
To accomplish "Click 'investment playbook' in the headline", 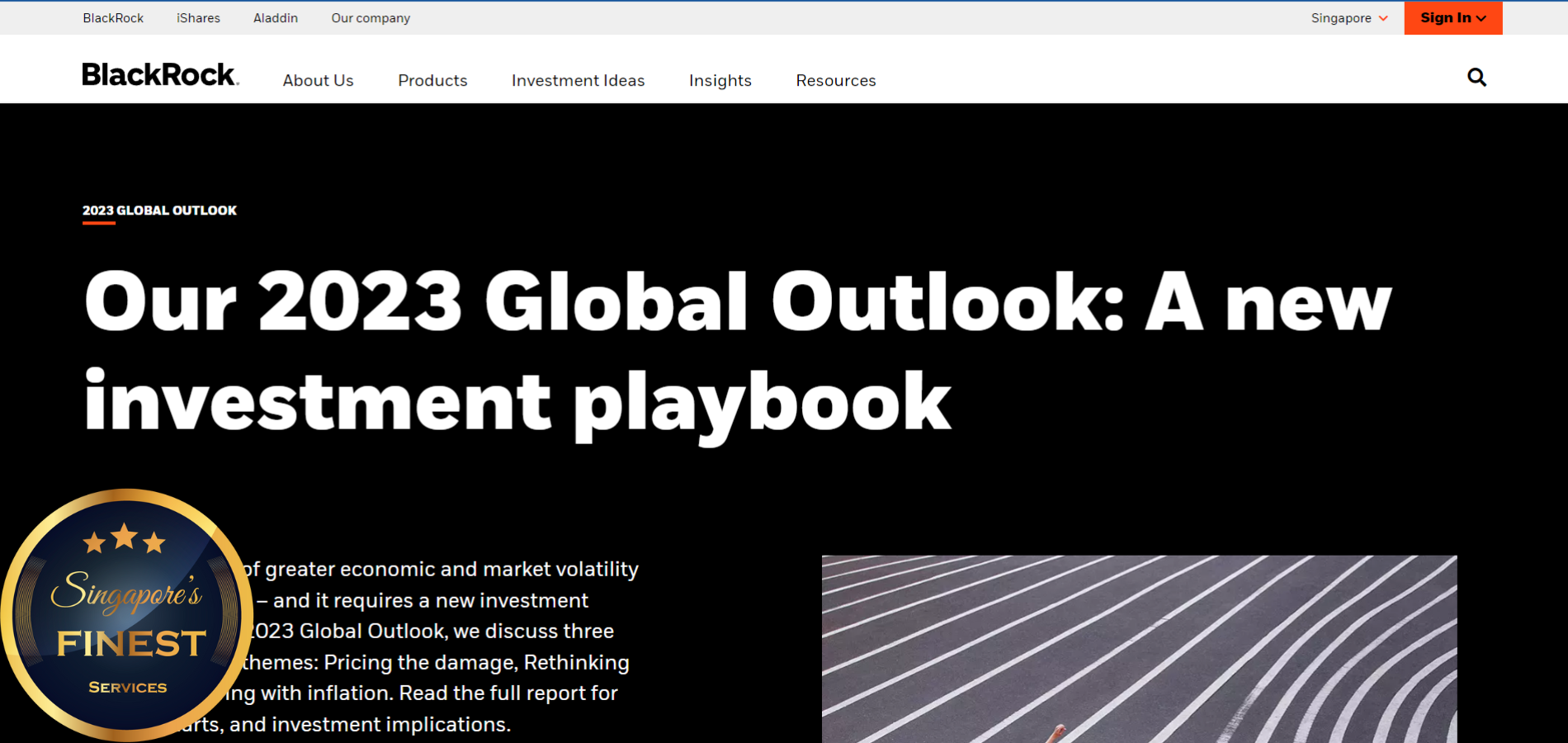I will point(517,402).
